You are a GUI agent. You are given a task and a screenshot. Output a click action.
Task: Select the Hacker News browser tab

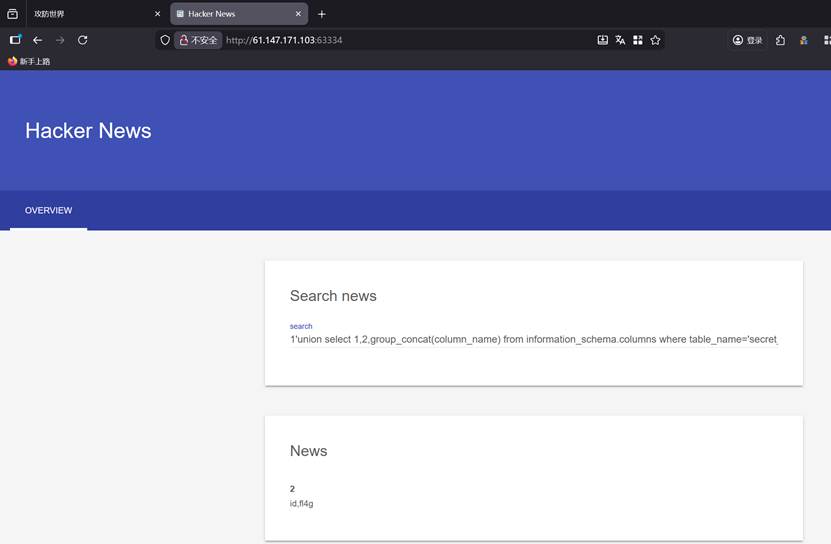coord(239,14)
